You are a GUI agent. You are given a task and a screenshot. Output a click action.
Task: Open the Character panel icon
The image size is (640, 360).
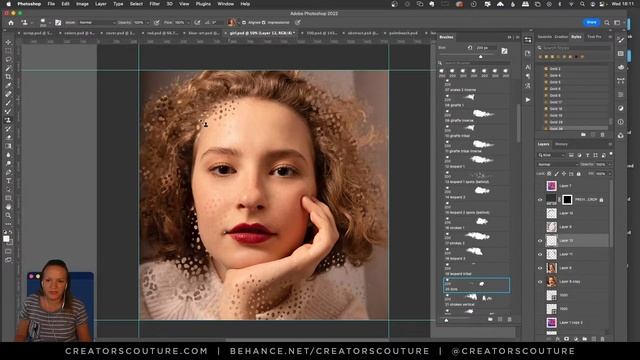[528, 67]
